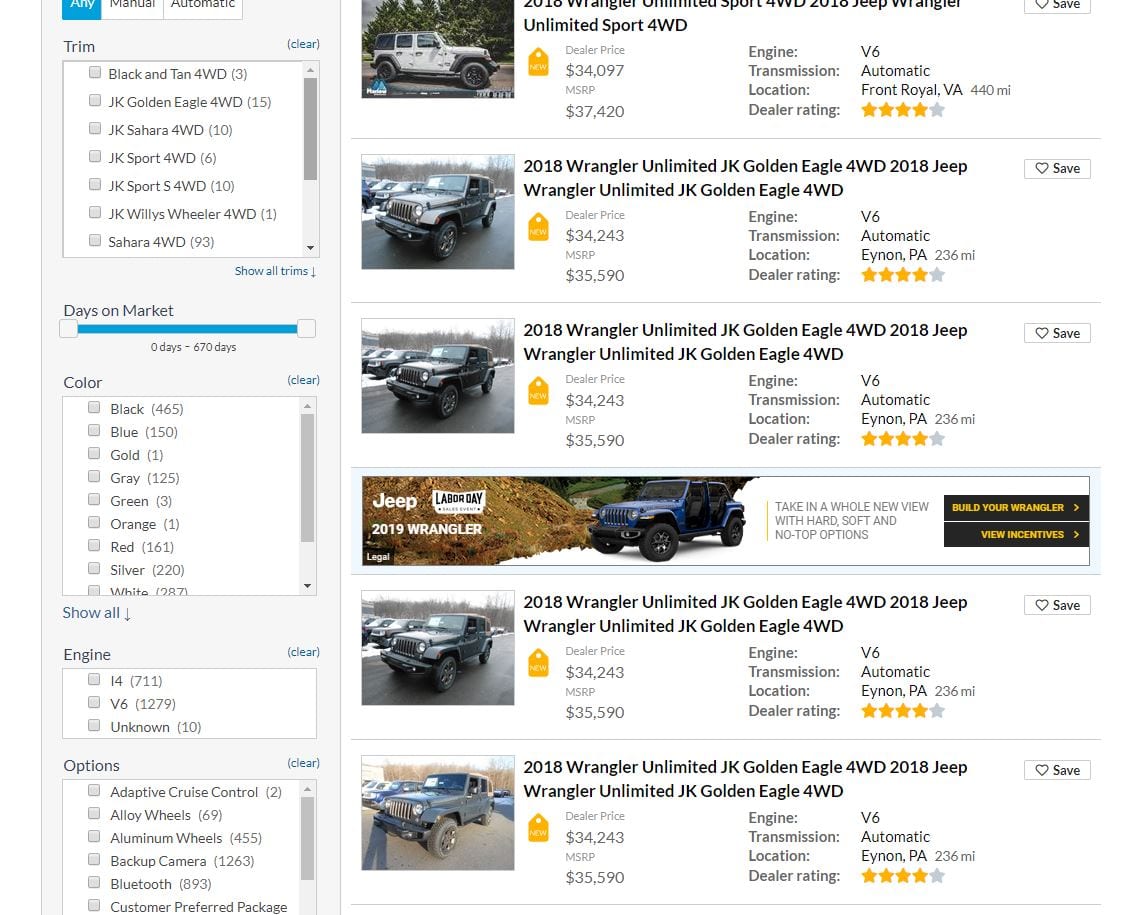Image resolution: width=1124 pixels, height=915 pixels.
Task: Filter by Black color
Action: click(94, 407)
